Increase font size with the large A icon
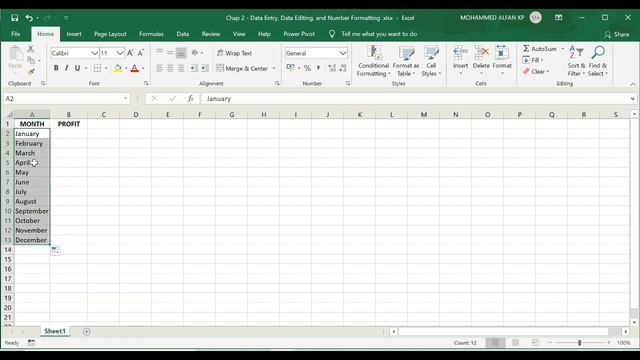 coord(130,53)
